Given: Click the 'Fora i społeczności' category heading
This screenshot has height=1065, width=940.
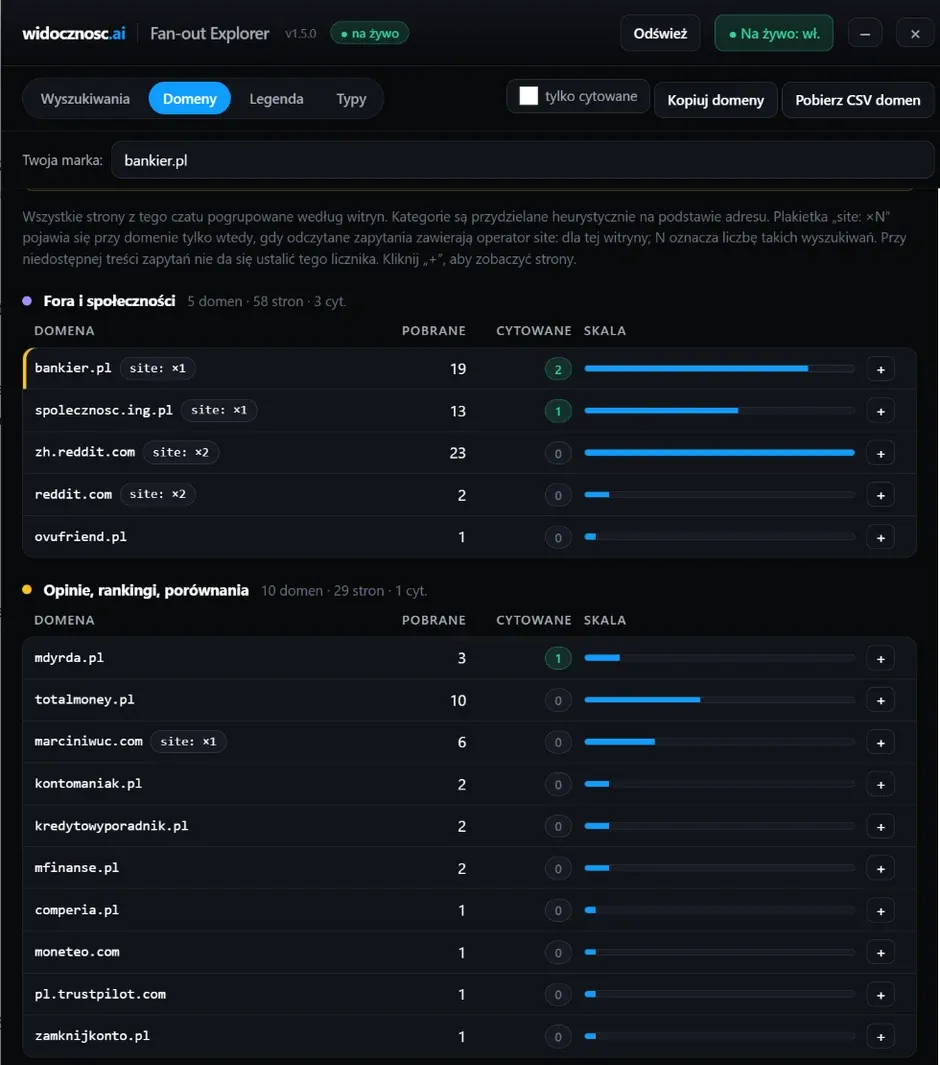Looking at the screenshot, I should click(109, 301).
